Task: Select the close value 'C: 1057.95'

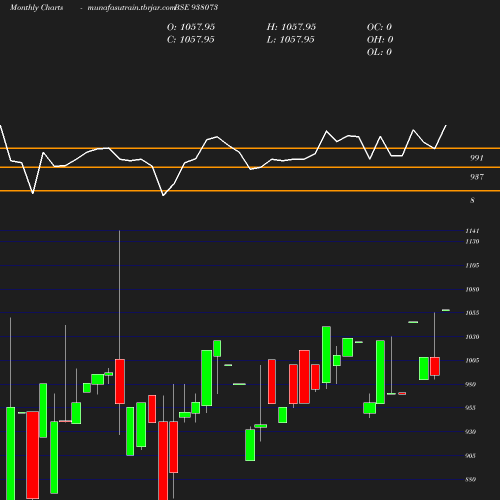Action: point(191,40)
